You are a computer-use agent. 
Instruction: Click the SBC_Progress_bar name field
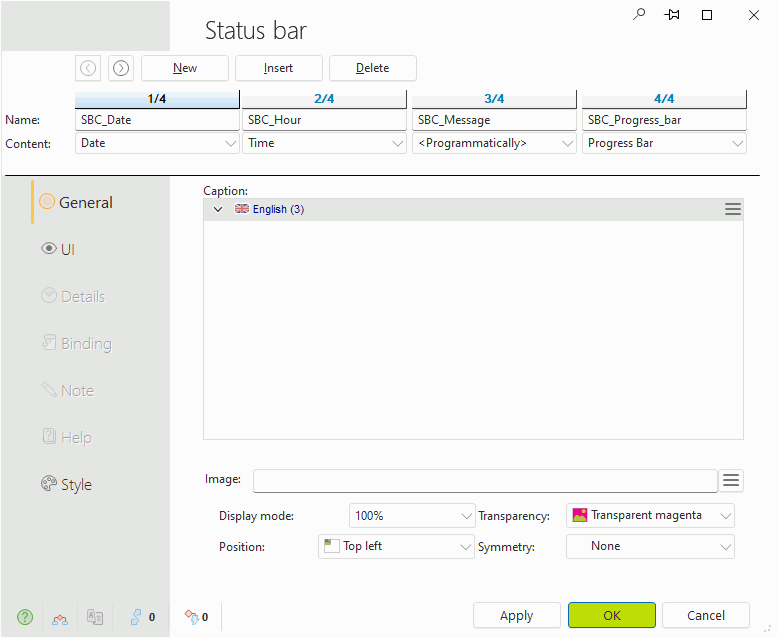(664, 120)
